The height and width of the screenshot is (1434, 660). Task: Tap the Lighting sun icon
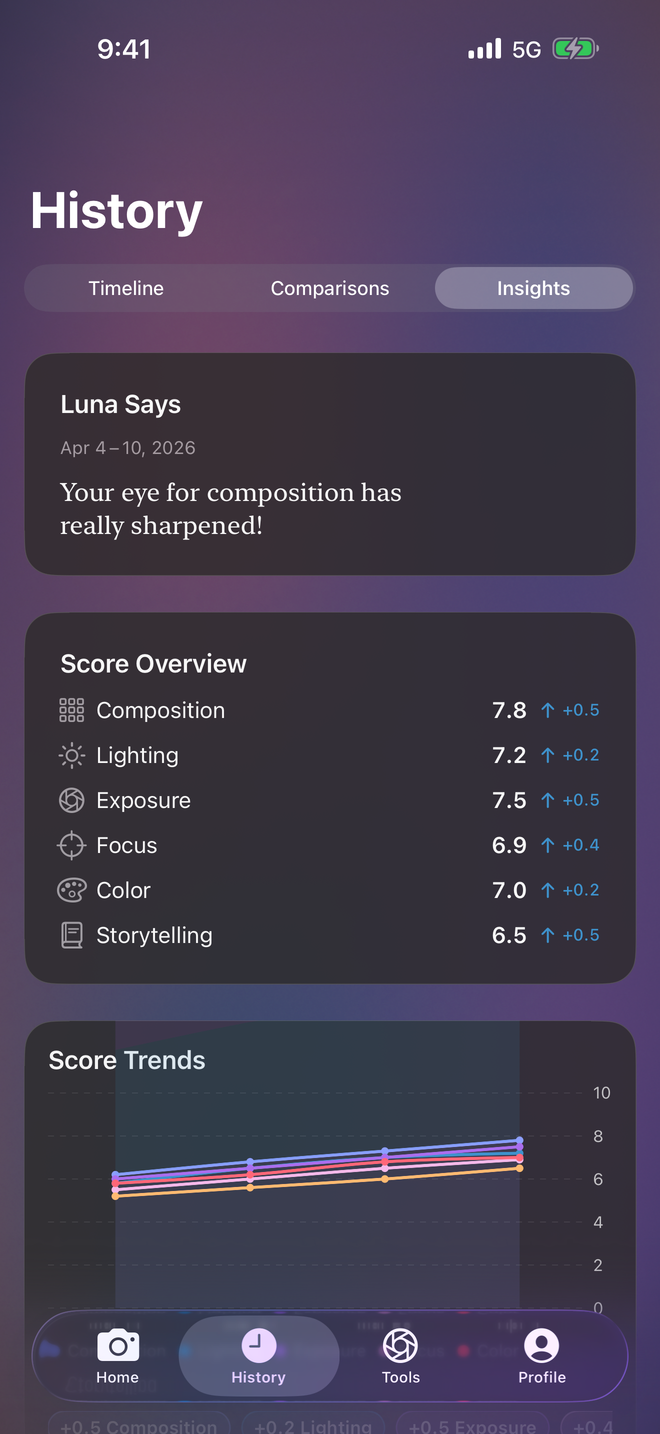72,755
